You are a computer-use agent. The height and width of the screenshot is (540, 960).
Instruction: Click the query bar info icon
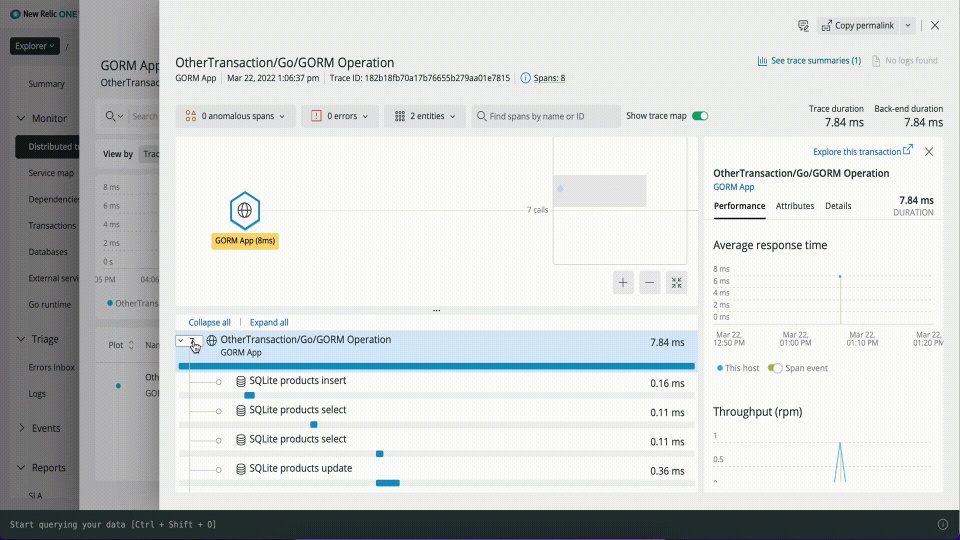tap(943, 525)
